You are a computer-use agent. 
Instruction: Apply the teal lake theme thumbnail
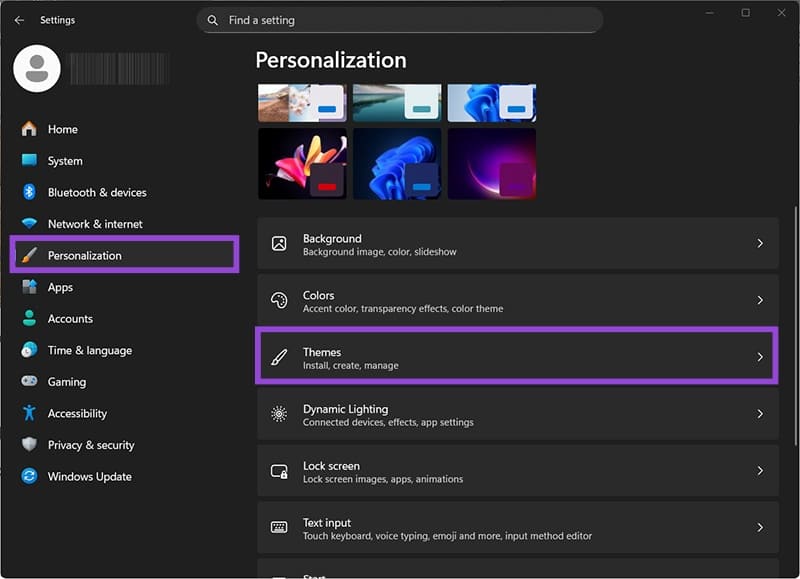[x=397, y=103]
